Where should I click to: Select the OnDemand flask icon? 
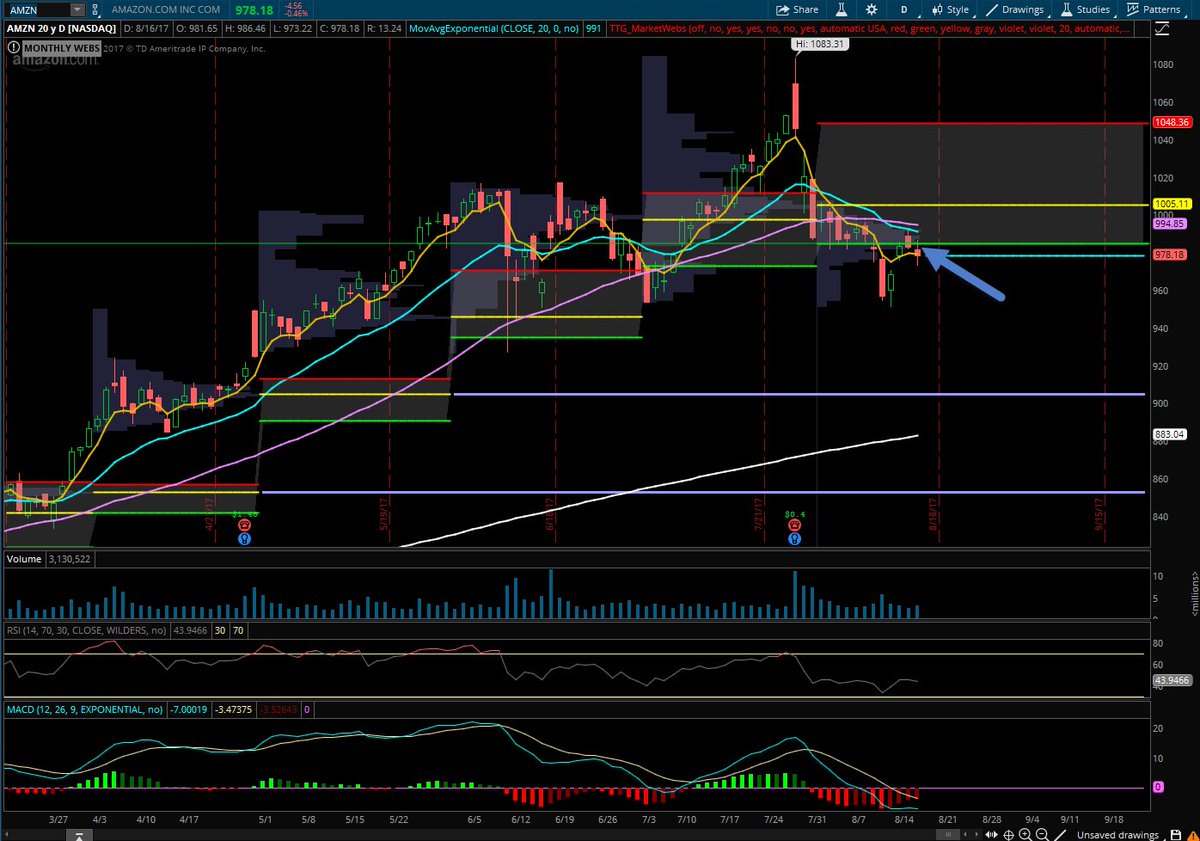click(841, 9)
